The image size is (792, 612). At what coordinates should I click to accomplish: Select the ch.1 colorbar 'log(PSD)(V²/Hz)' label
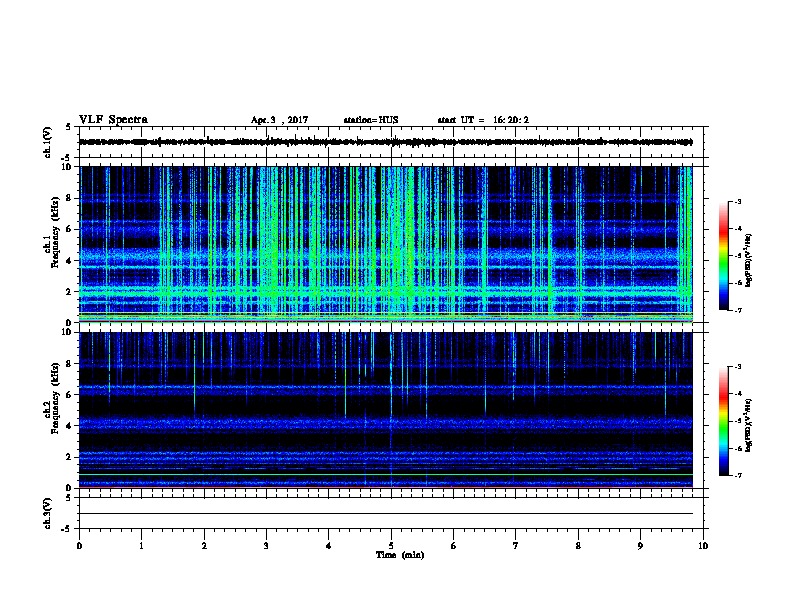(x=749, y=260)
